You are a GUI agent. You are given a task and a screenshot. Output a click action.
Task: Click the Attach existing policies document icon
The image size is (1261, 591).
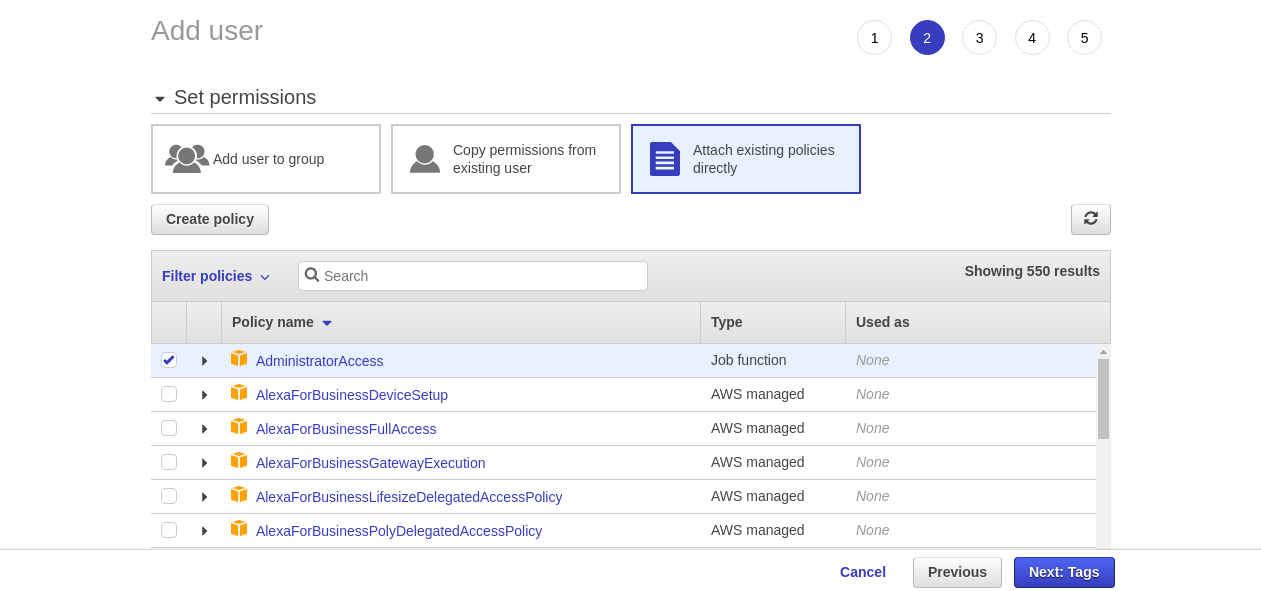pyautogui.click(x=665, y=159)
